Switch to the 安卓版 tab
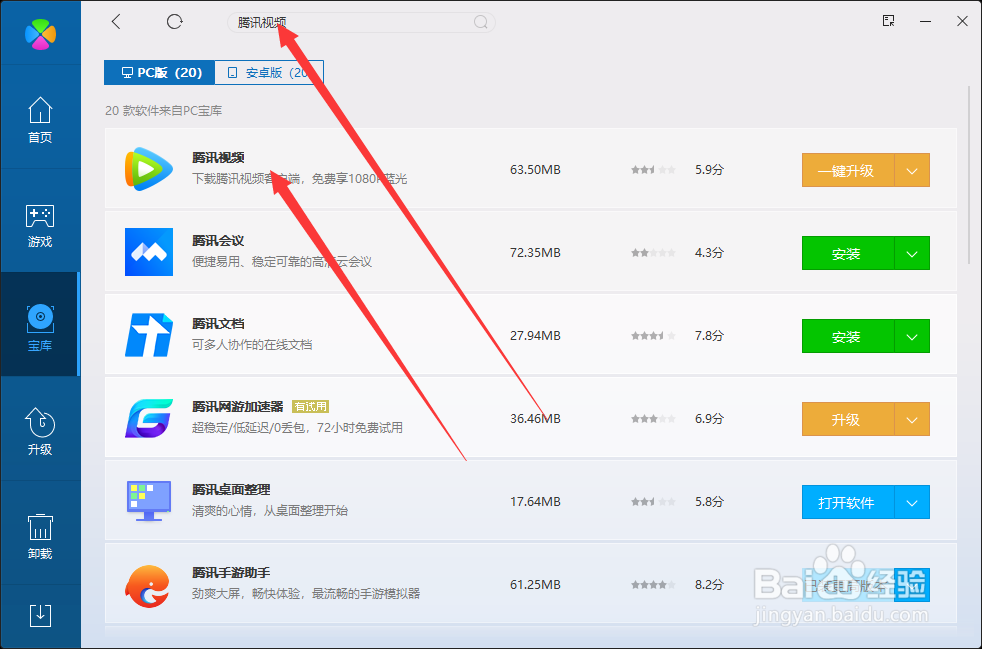This screenshot has width=982, height=649. (x=269, y=73)
